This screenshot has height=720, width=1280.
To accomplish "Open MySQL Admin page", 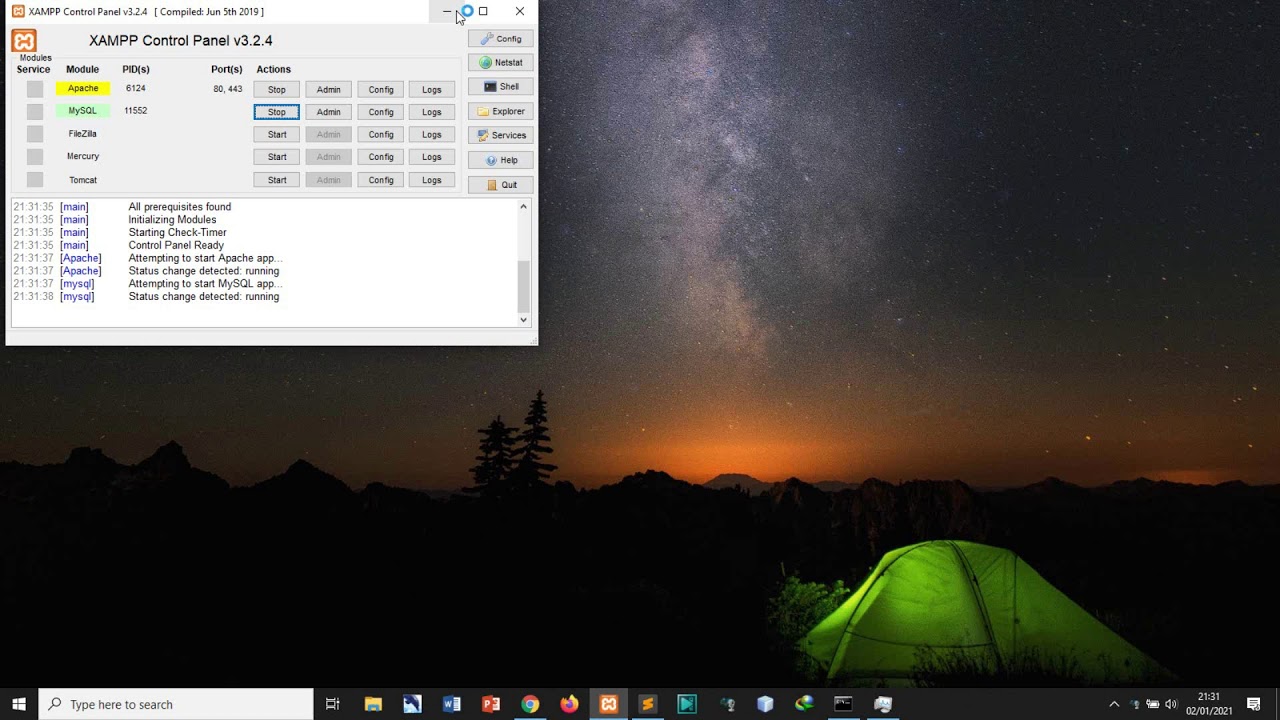I will click(328, 112).
